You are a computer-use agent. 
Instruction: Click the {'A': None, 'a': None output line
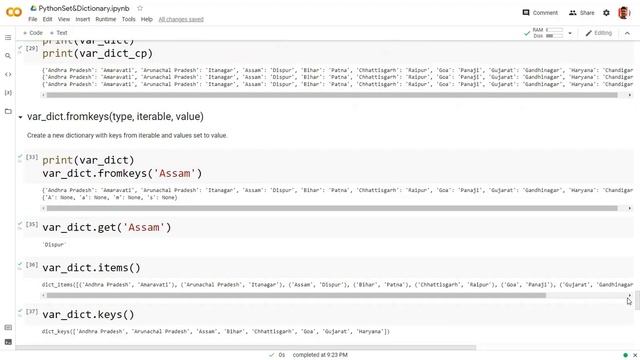110,198
